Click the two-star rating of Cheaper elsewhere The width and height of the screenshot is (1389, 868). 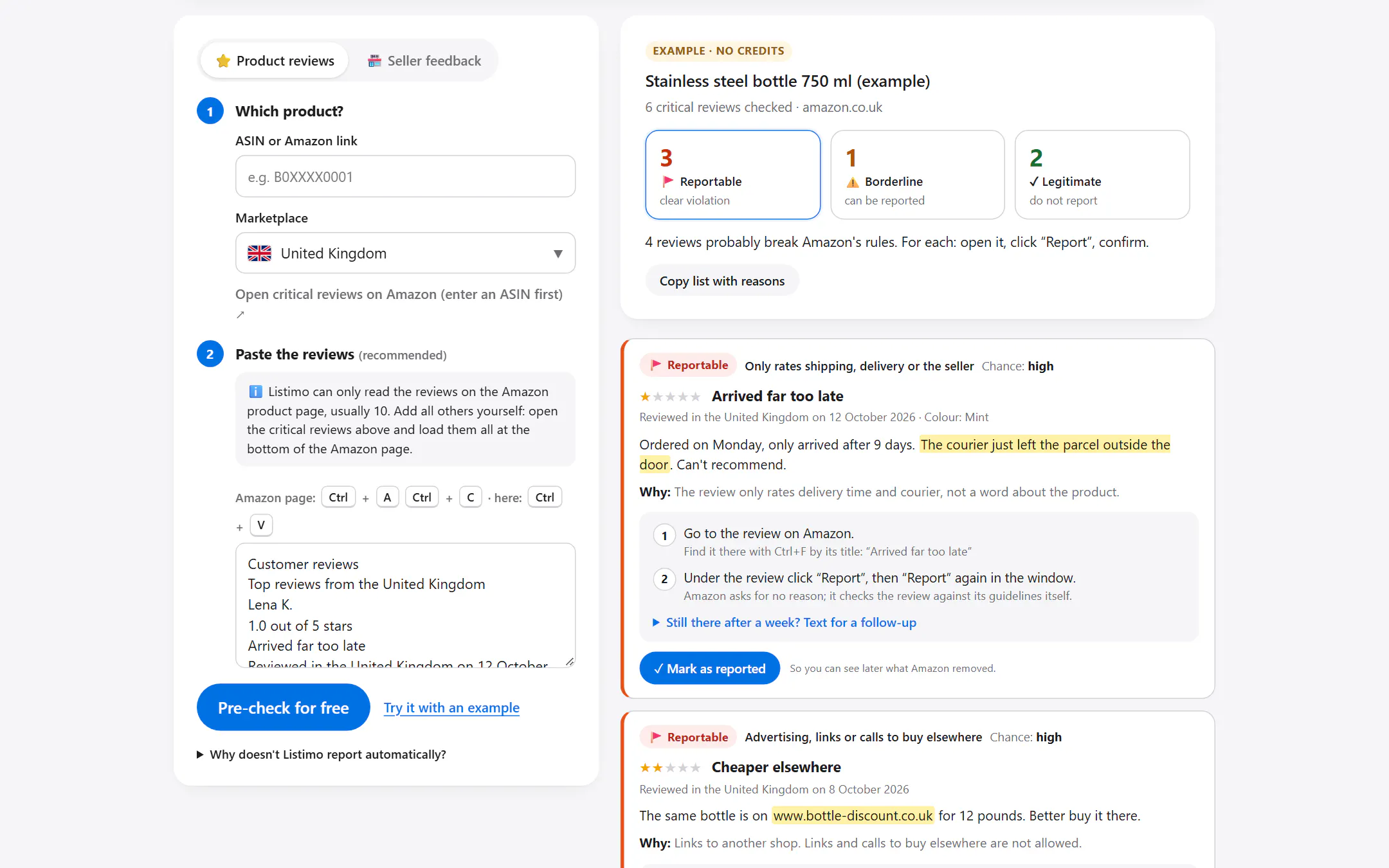[x=670, y=768]
